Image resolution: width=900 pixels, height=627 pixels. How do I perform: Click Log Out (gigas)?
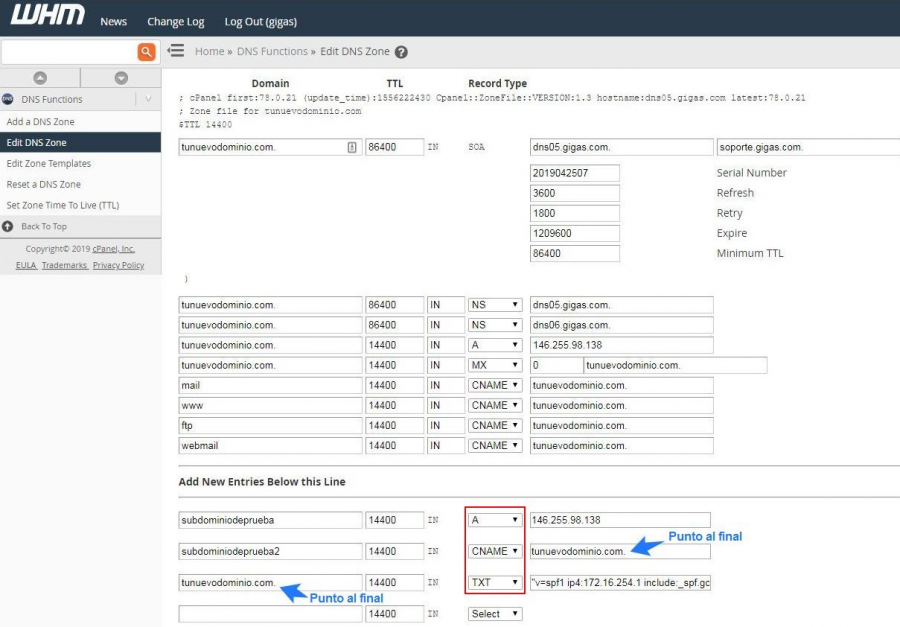pyautogui.click(x=260, y=21)
